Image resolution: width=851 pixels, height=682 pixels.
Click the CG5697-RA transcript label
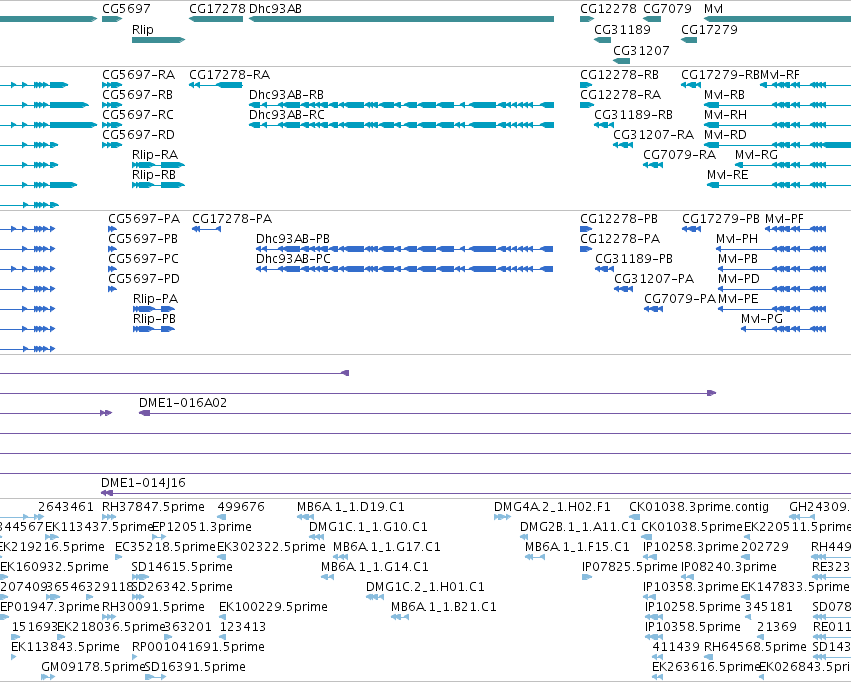point(138,74)
